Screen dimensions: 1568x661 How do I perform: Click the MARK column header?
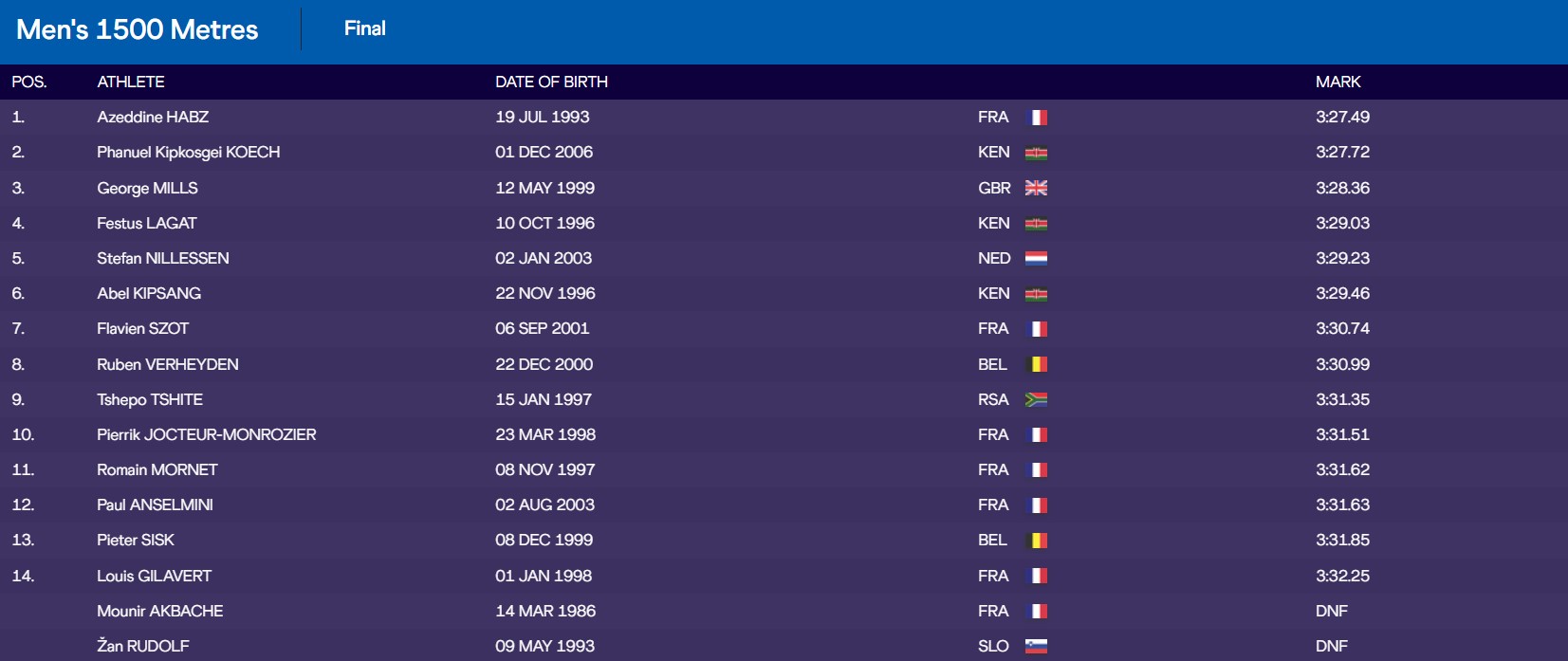1338,82
